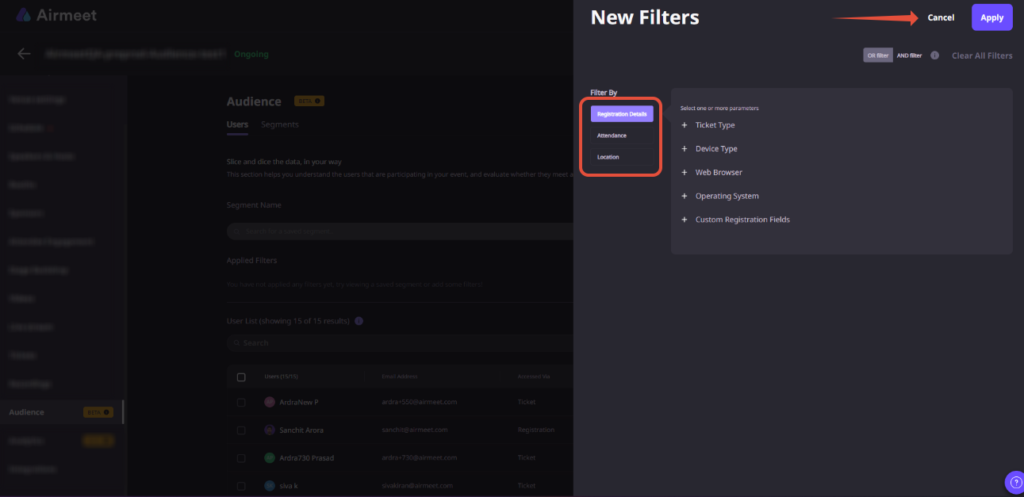Image resolution: width=1024 pixels, height=497 pixels.
Task: Expand the Web Browser parameter
Action: click(x=717, y=172)
